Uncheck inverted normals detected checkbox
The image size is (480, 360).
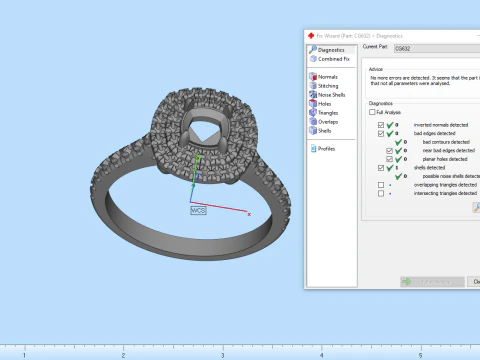(381, 125)
